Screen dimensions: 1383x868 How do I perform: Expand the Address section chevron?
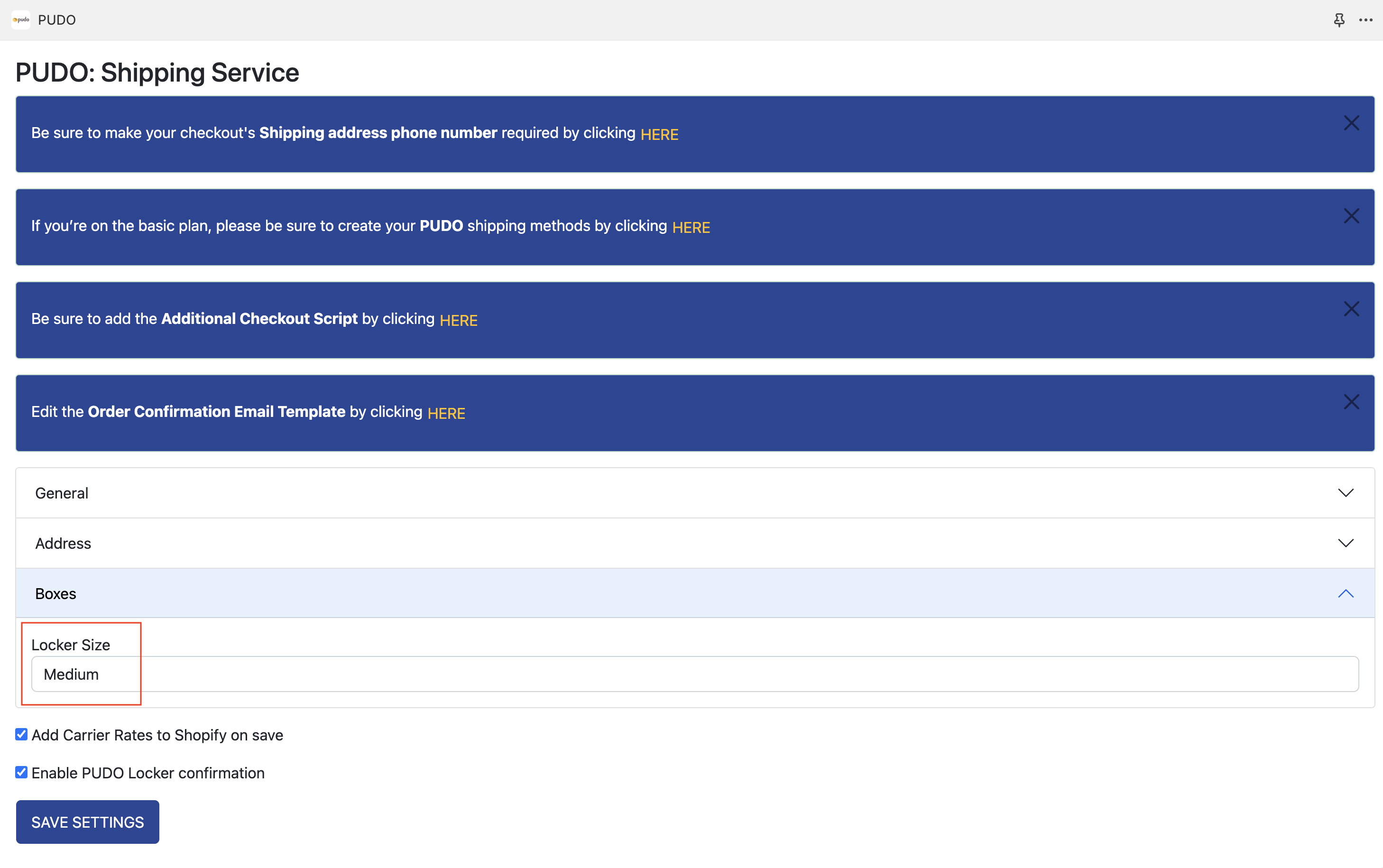point(1346,543)
